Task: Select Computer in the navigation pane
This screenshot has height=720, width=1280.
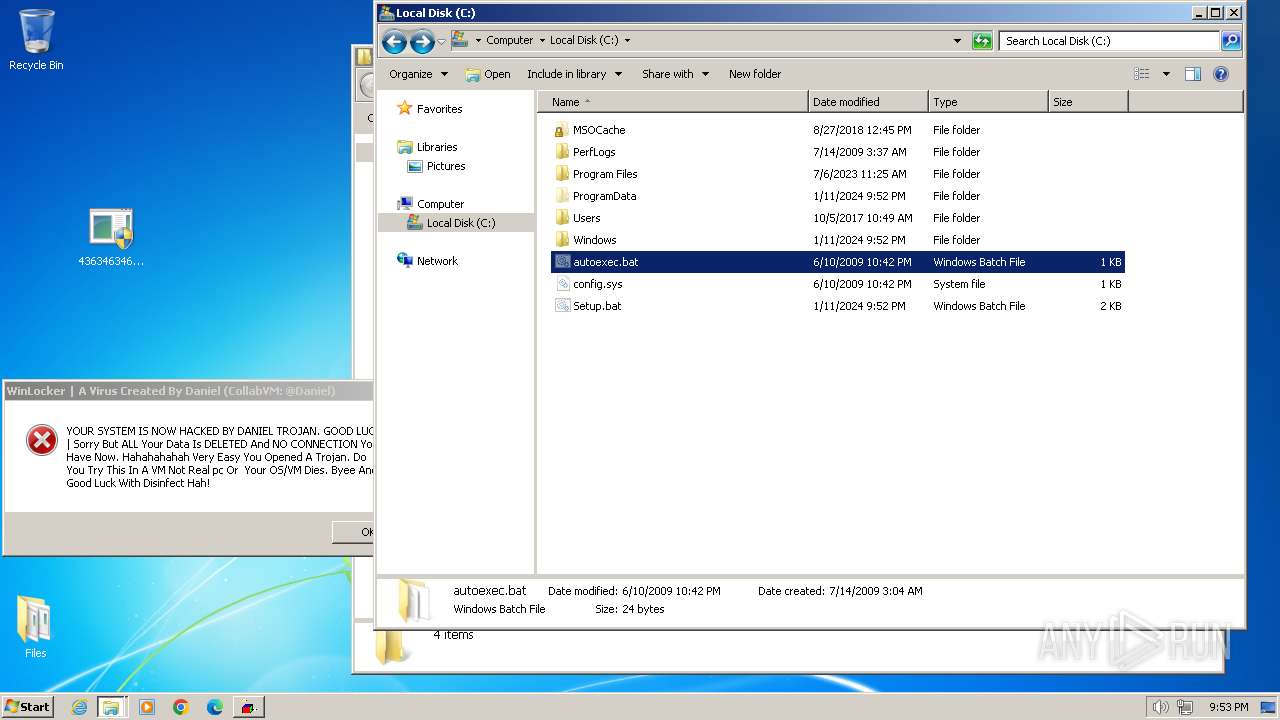Action: click(x=431, y=204)
